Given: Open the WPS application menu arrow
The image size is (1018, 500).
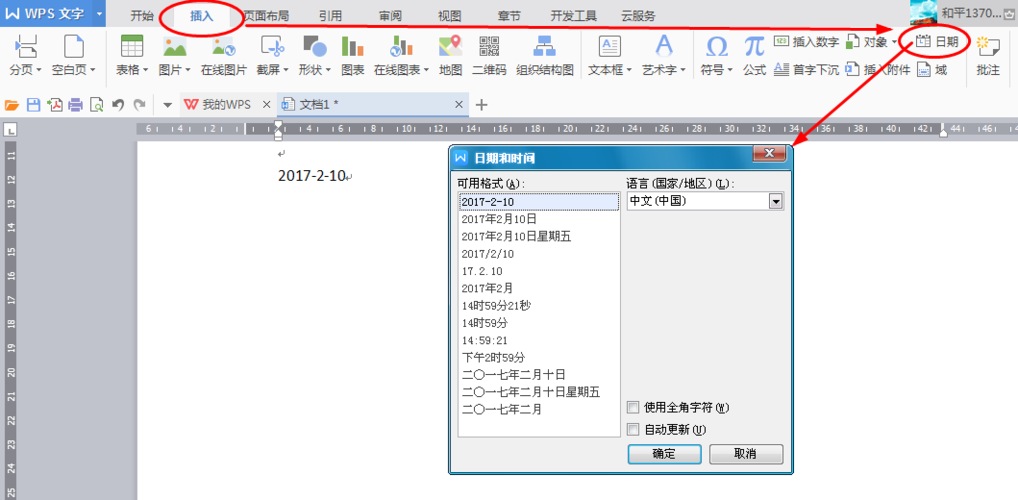Looking at the screenshot, I should tap(98, 14).
